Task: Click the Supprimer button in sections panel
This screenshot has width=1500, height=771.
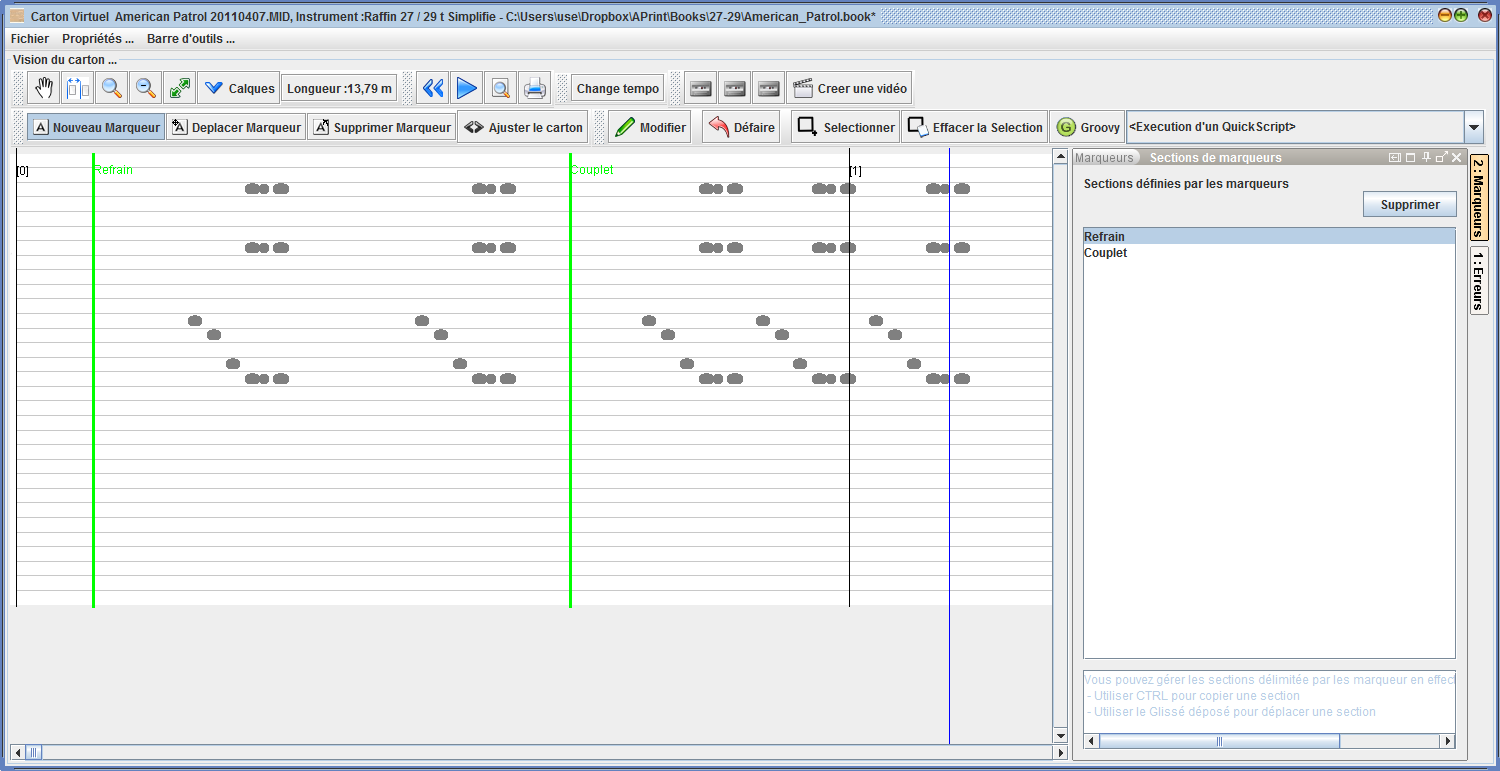Action: coord(1409,204)
